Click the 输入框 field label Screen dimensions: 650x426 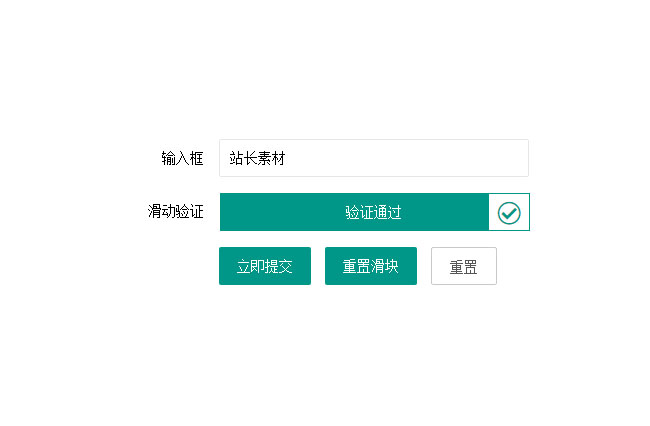click(182, 158)
